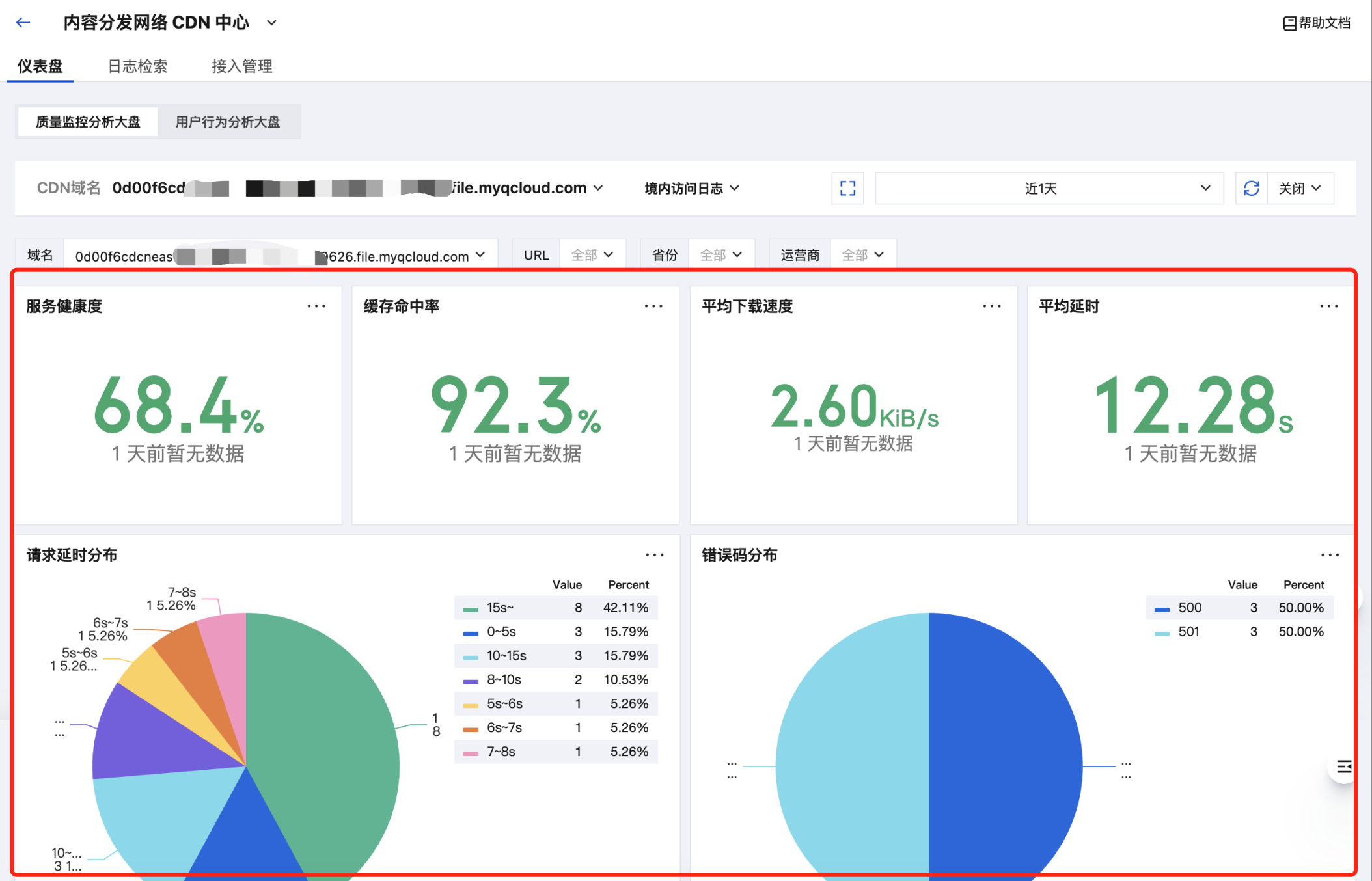
Task: Expand the 近1天 time range dropdown
Action: pyautogui.click(x=1049, y=189)
